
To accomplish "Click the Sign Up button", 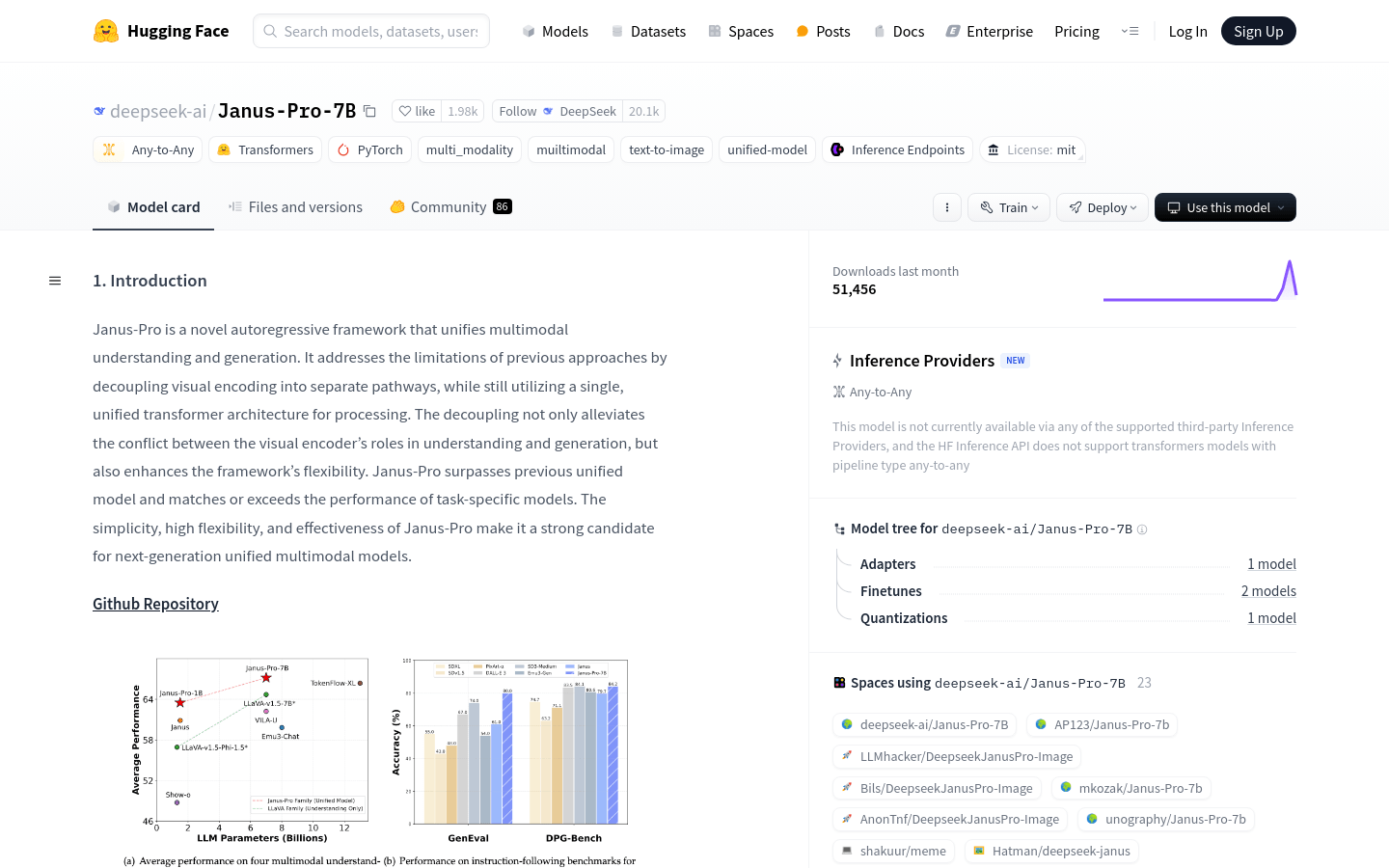I will [x=1258, y=31].
